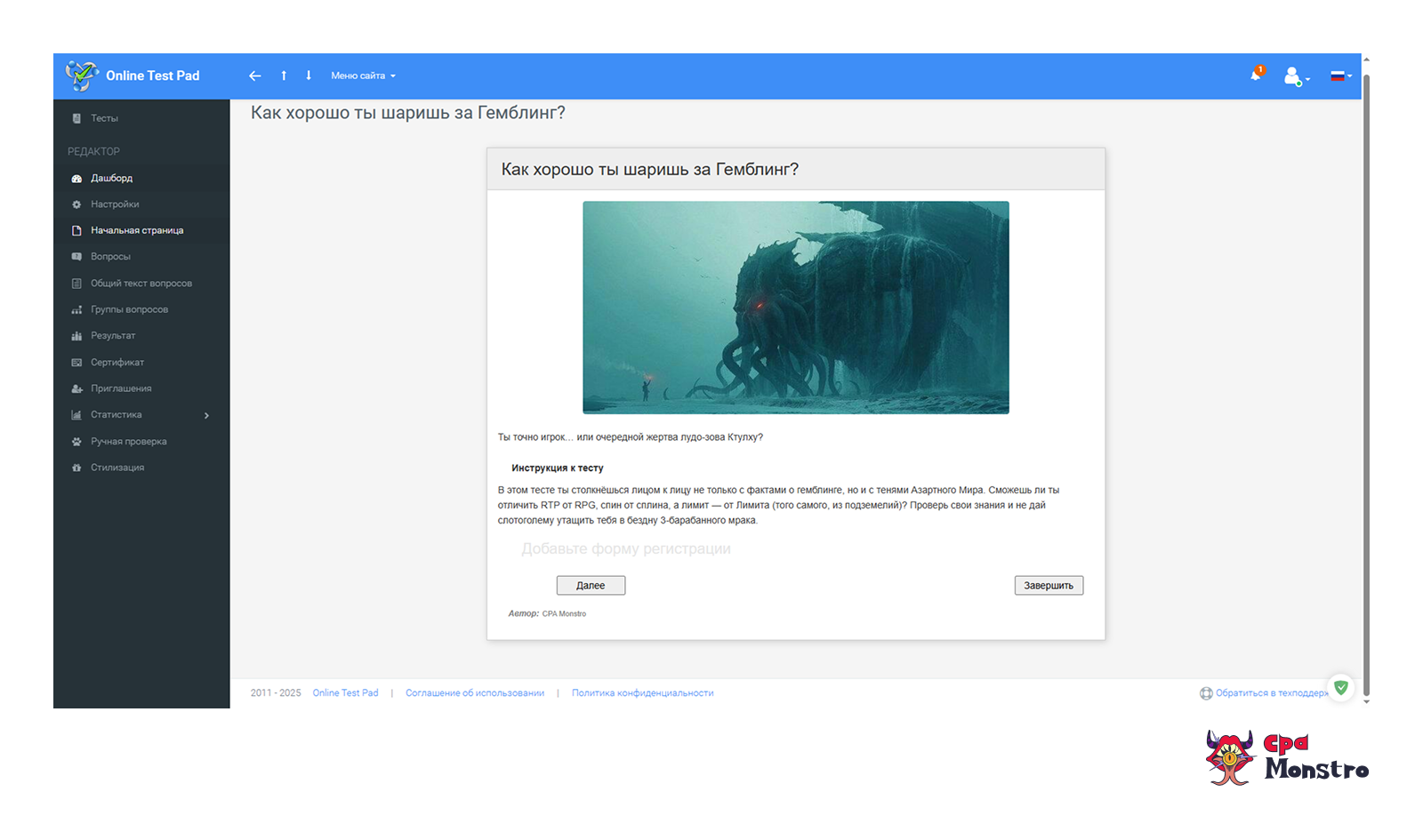Click the Настройки gear icon
Screen dimensions: 1423x840
click(x=76, y=204)
